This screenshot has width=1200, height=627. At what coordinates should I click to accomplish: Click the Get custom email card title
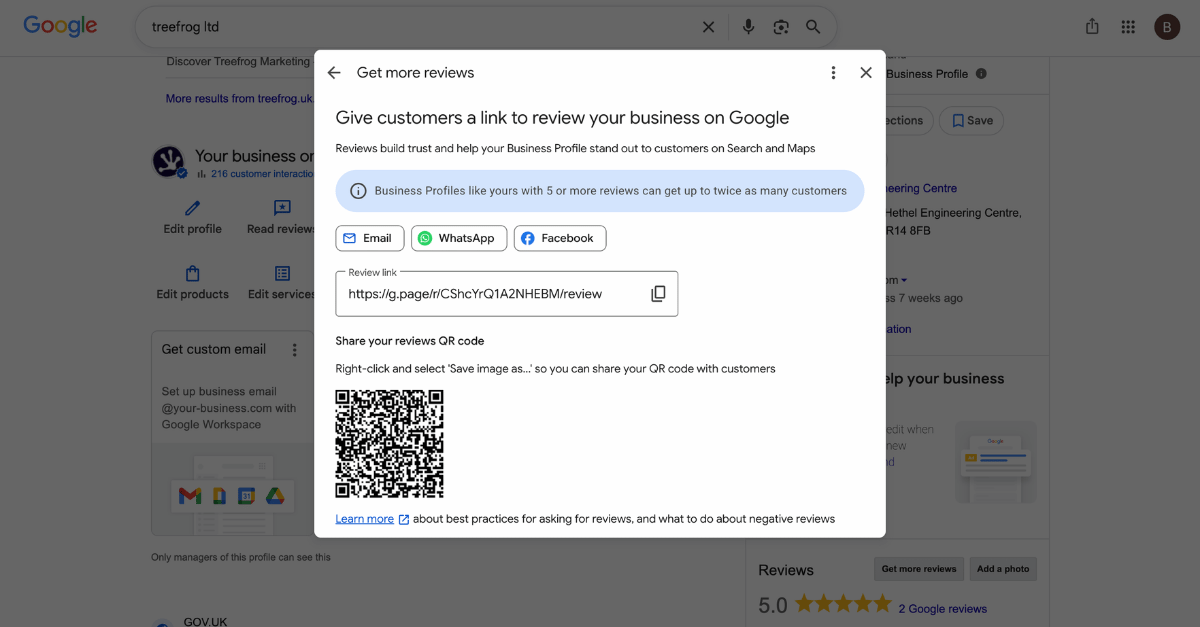[x=214, y=349]
